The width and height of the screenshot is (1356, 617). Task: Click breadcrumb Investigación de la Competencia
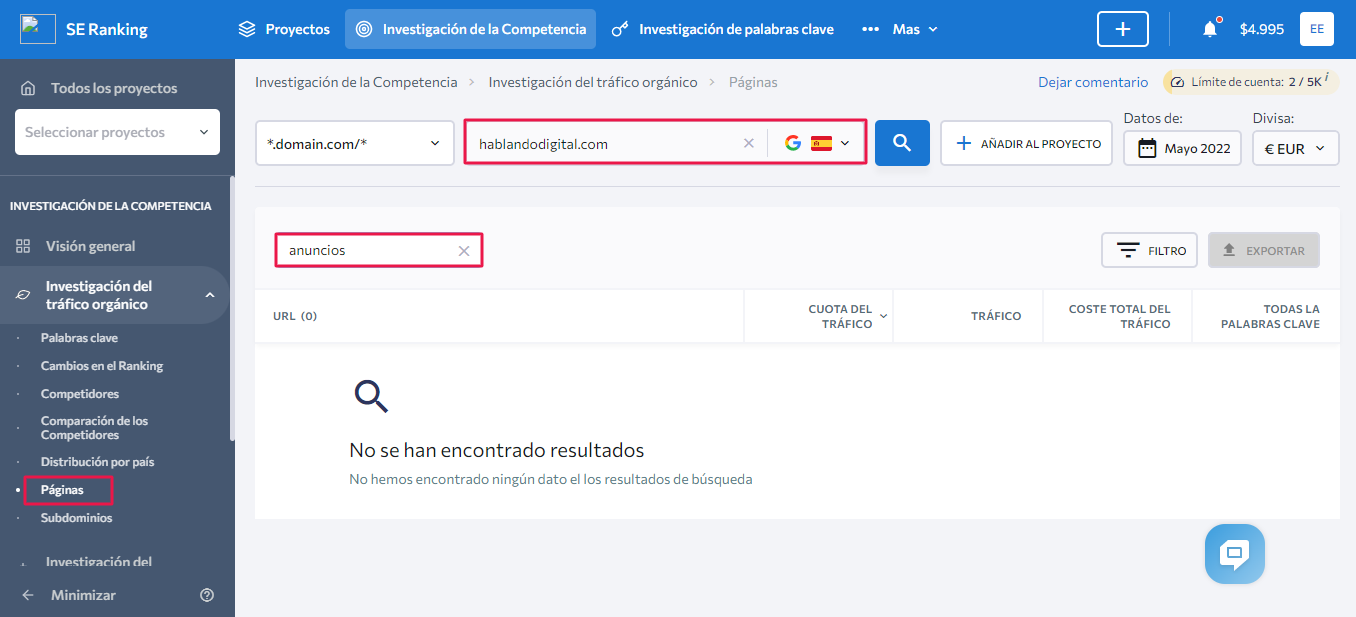point(356,82)
